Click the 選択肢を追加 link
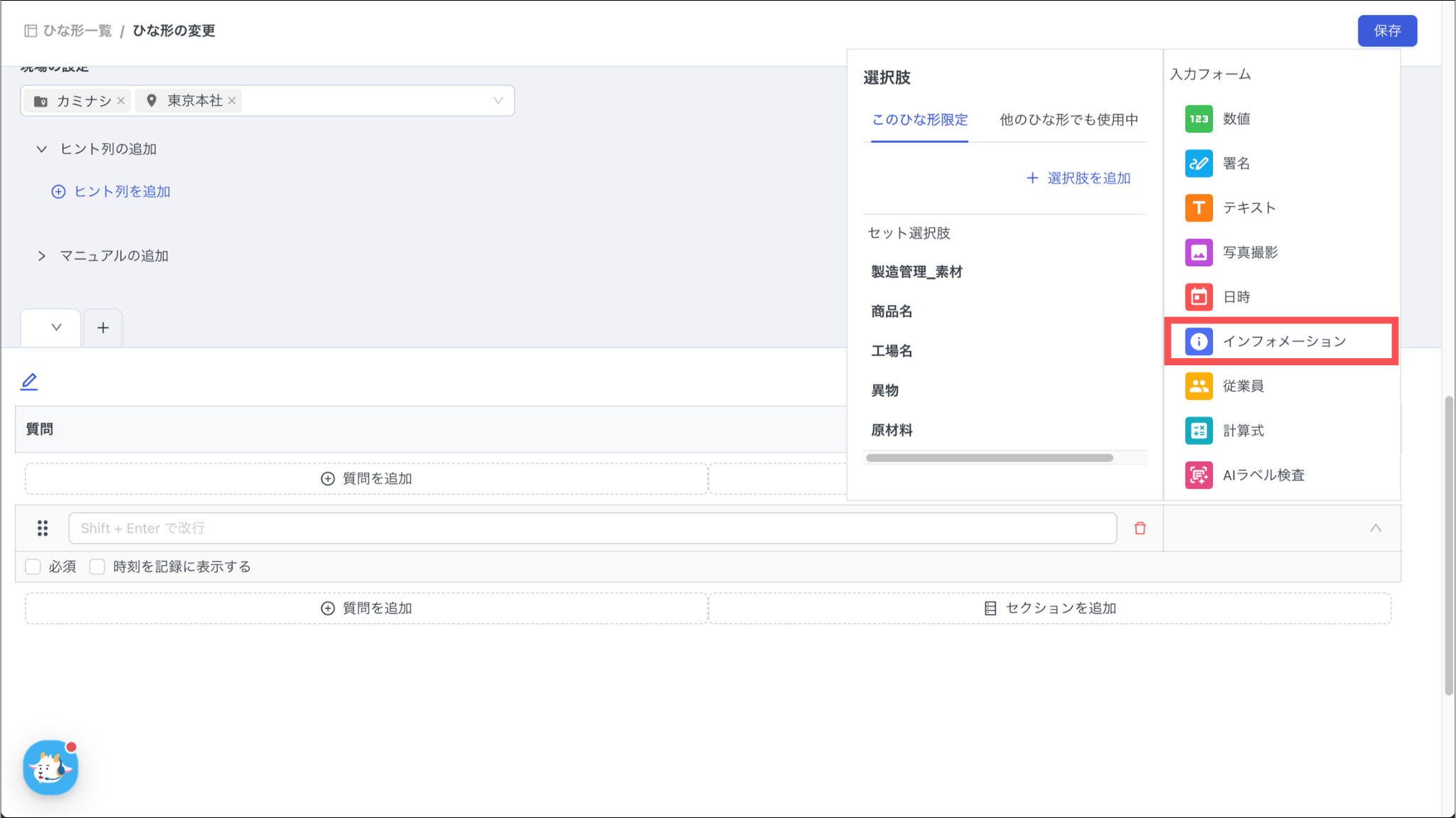This screenshot has width=1456, height=818. click(x=1078, y=178)
